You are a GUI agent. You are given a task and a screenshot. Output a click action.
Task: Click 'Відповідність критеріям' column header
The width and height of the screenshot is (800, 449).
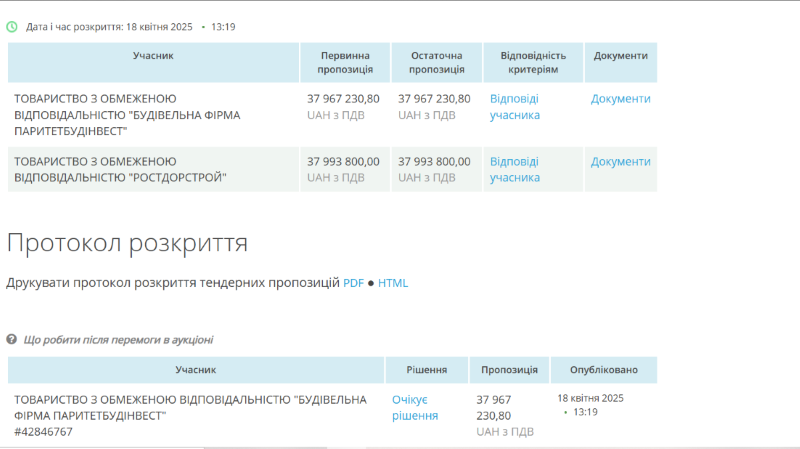tap(533, 62)
